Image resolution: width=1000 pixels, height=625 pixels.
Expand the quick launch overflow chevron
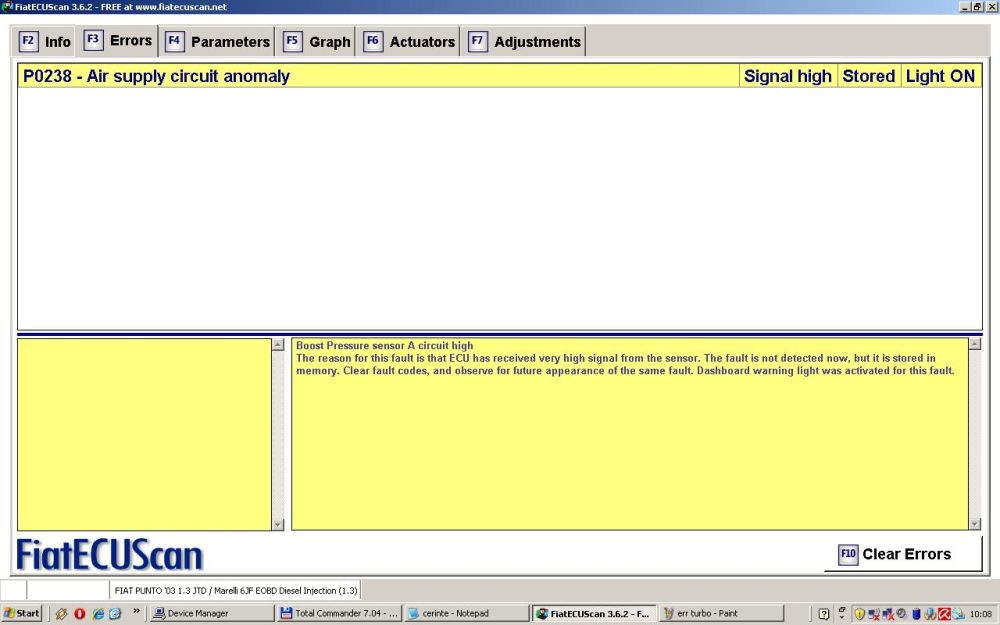pyautogui.click(x=136, y=609)
